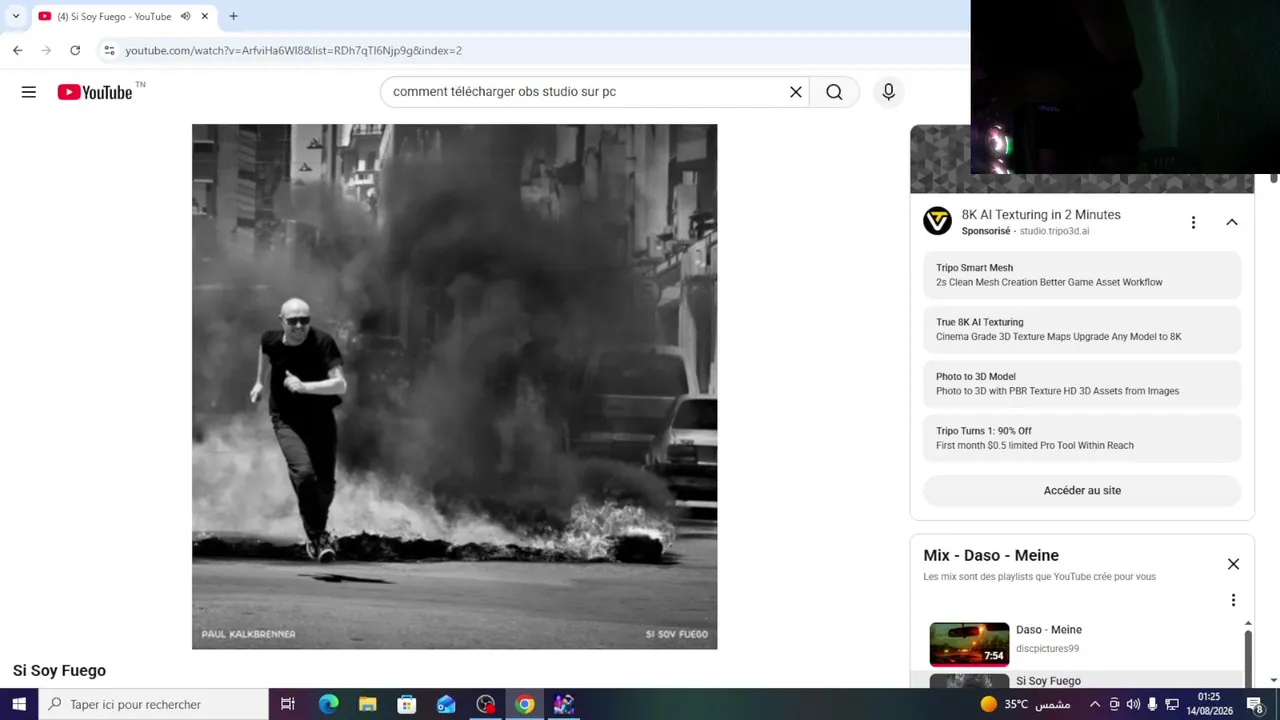Launch Microsoft Edge from the taskbar
This screenshot has height=720, width=1280.
tap(328, 704)
